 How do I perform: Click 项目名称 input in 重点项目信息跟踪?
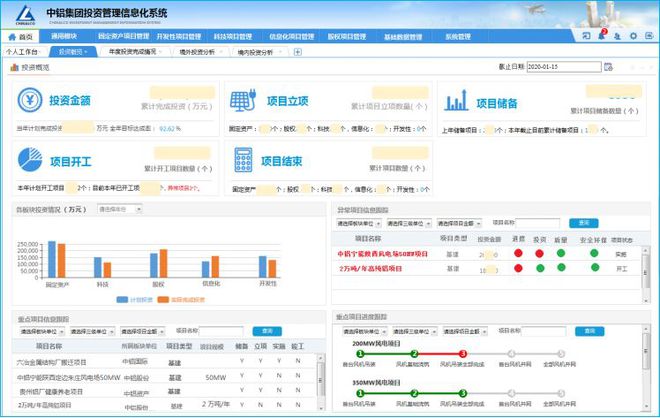pos(221,331)
